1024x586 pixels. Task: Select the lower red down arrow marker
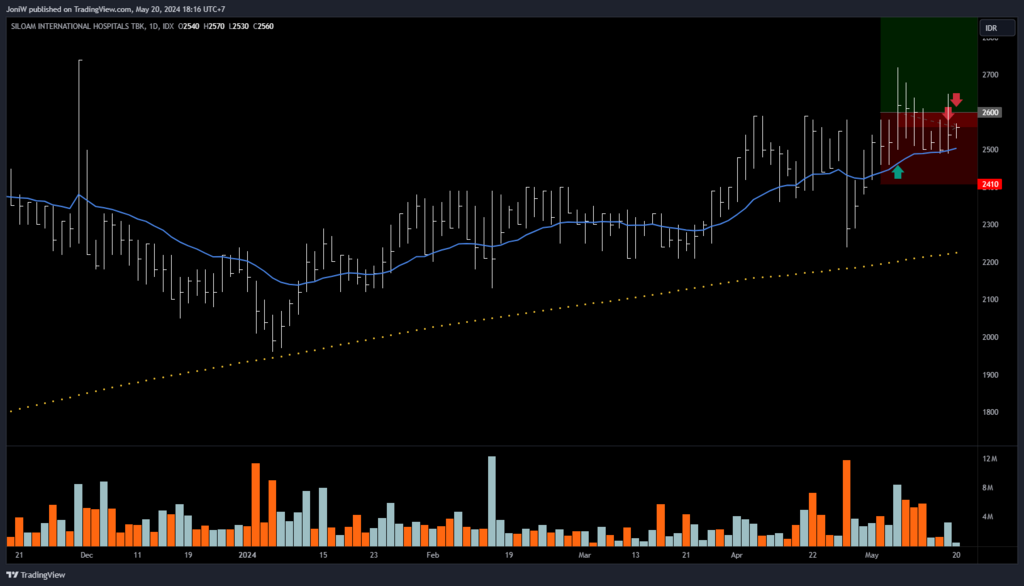click(x=948, y=114)
